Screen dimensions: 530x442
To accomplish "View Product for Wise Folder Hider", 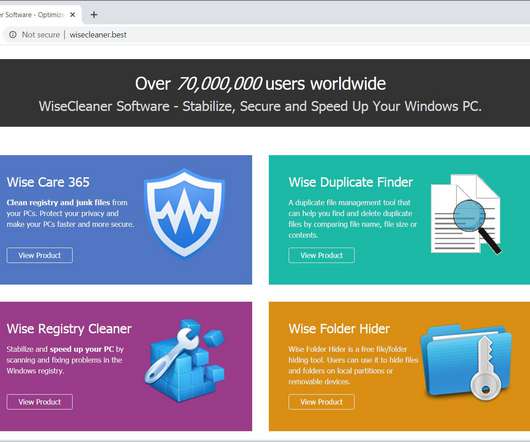I will (321, 402).
